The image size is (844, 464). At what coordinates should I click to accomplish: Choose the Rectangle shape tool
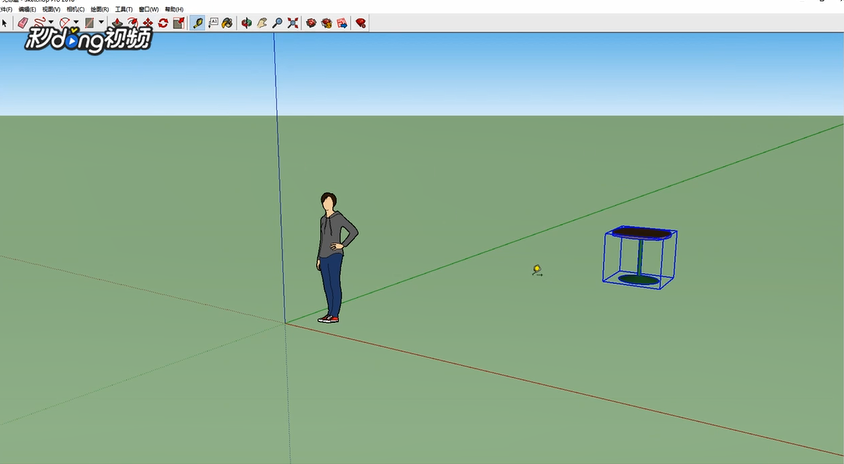tap(89, 23)
